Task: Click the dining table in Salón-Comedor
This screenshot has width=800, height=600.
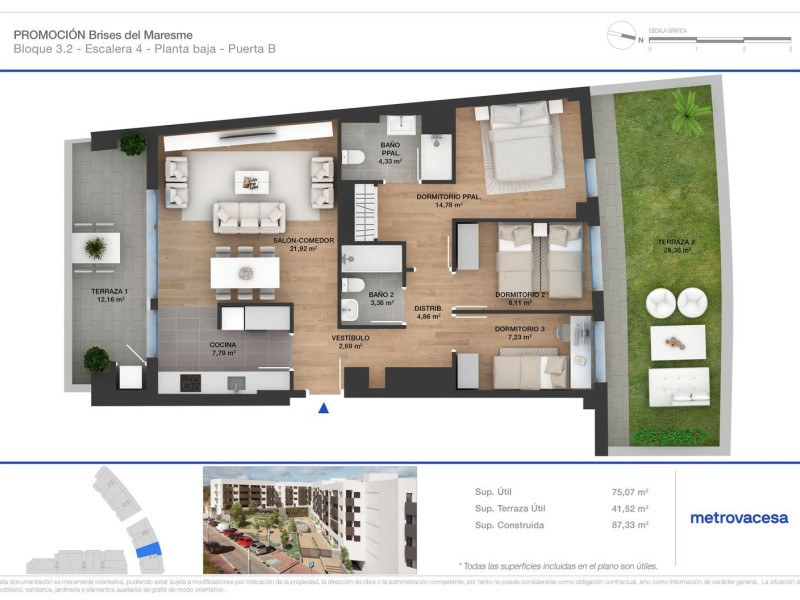Action: point(244,271)
